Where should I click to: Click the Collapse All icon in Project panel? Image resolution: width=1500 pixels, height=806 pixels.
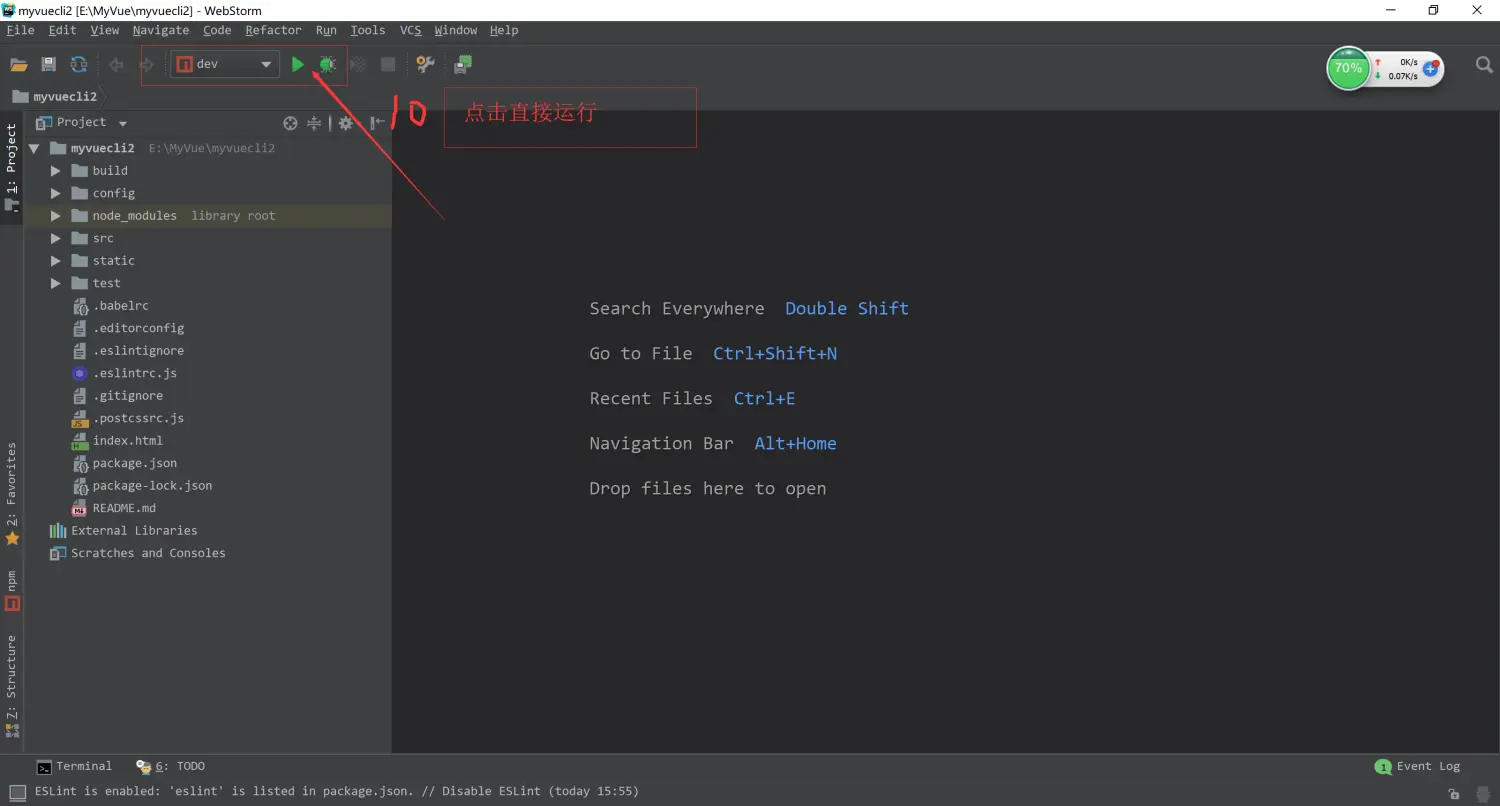[314, 123]
